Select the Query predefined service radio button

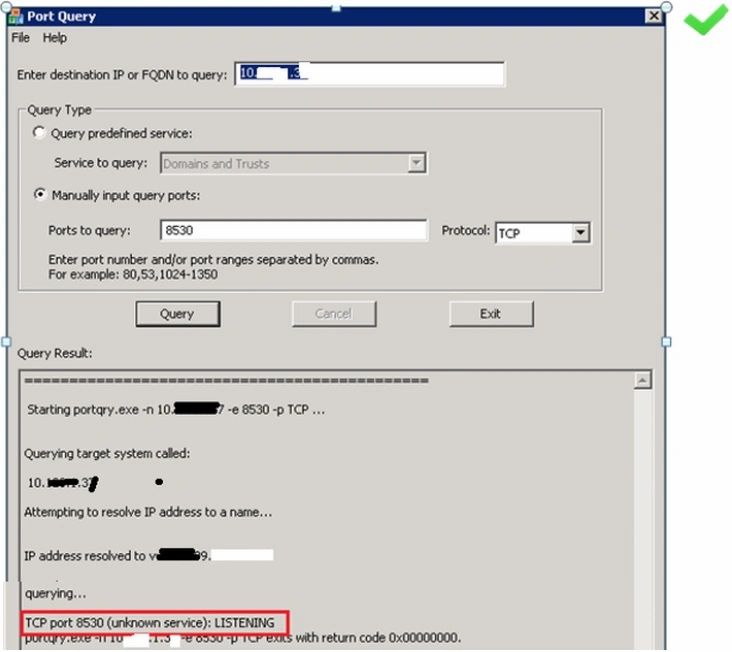click(x=39, y=133)
